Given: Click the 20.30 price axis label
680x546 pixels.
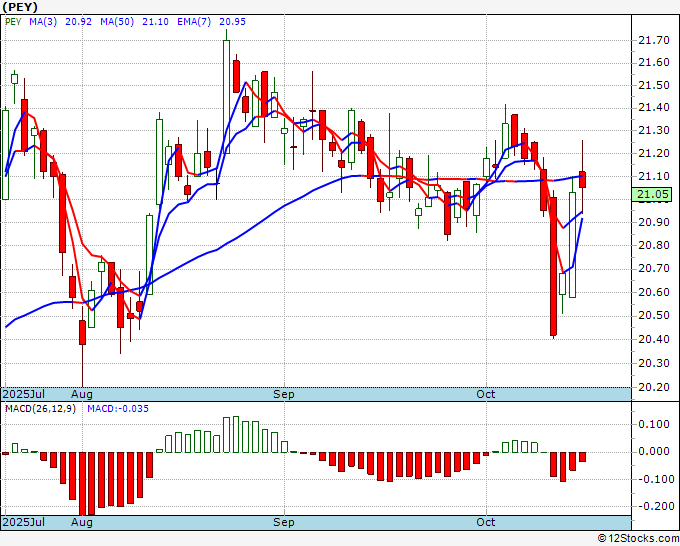Looking at the screenshot, I should [654, 363].
